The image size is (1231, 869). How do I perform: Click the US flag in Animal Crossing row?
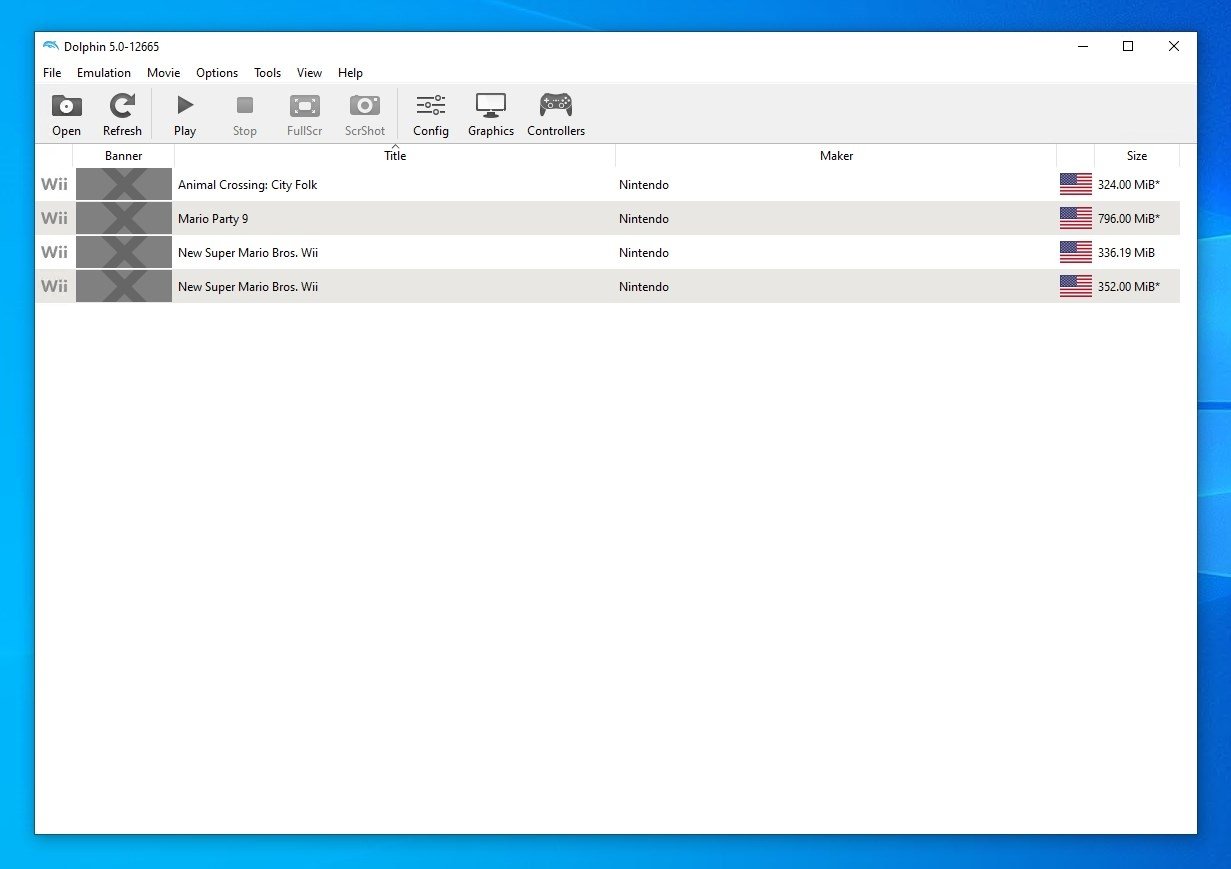coord(1076,184)
